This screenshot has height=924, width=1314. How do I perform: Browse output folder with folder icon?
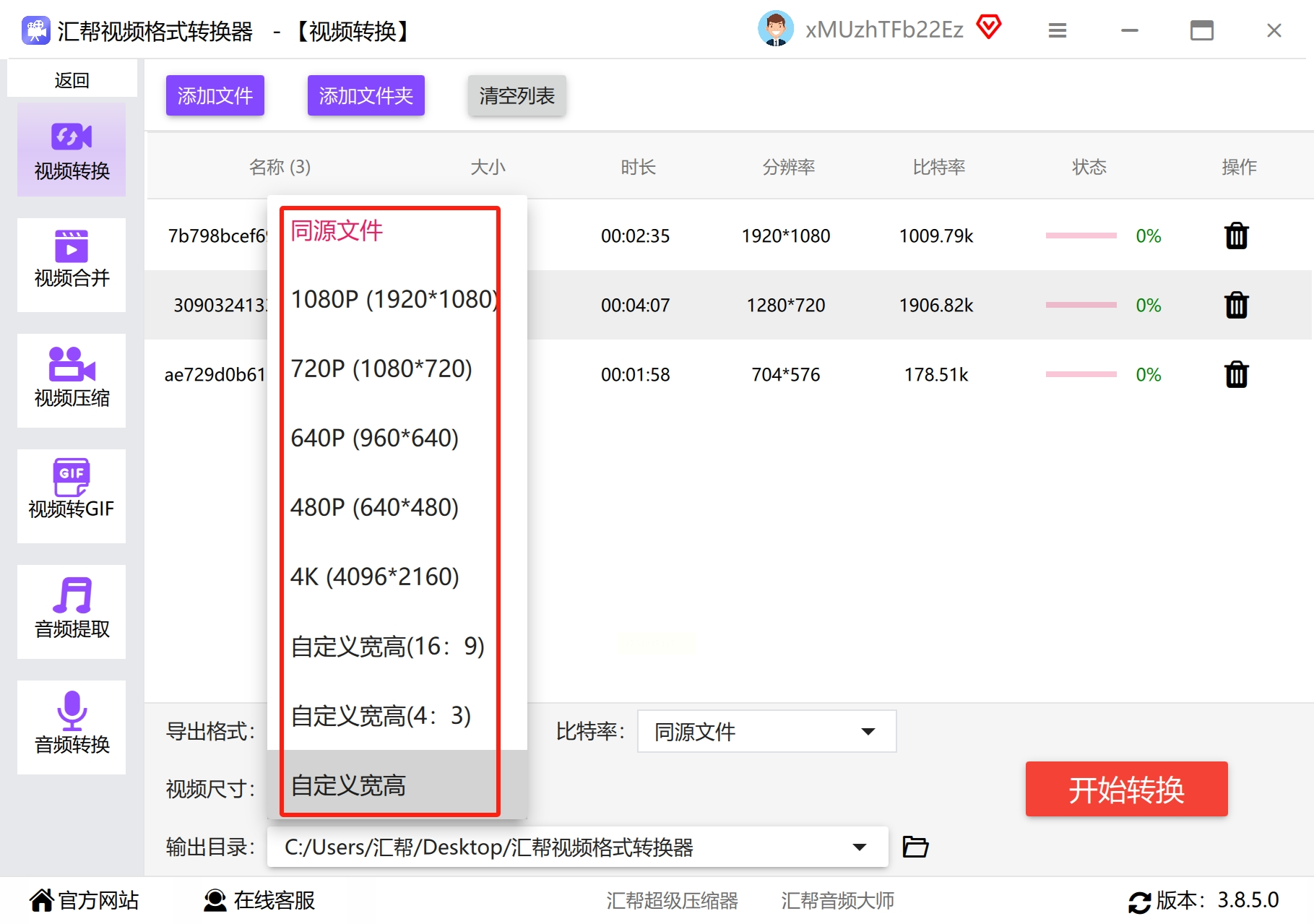click(915, 846)
